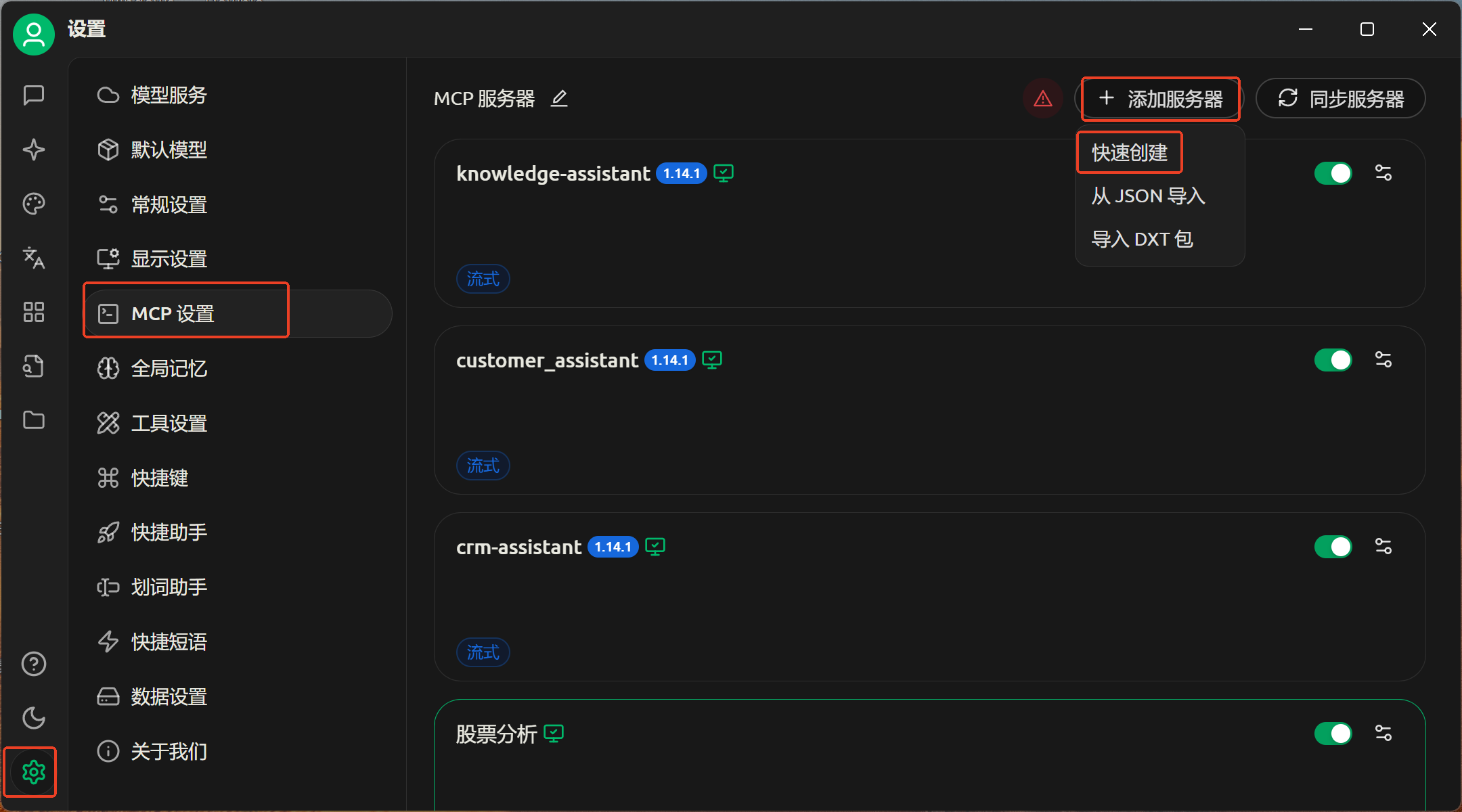Click edit pencil next to MCP 服务器
The image size is (1462, 812).
click(x=559, y=99)
